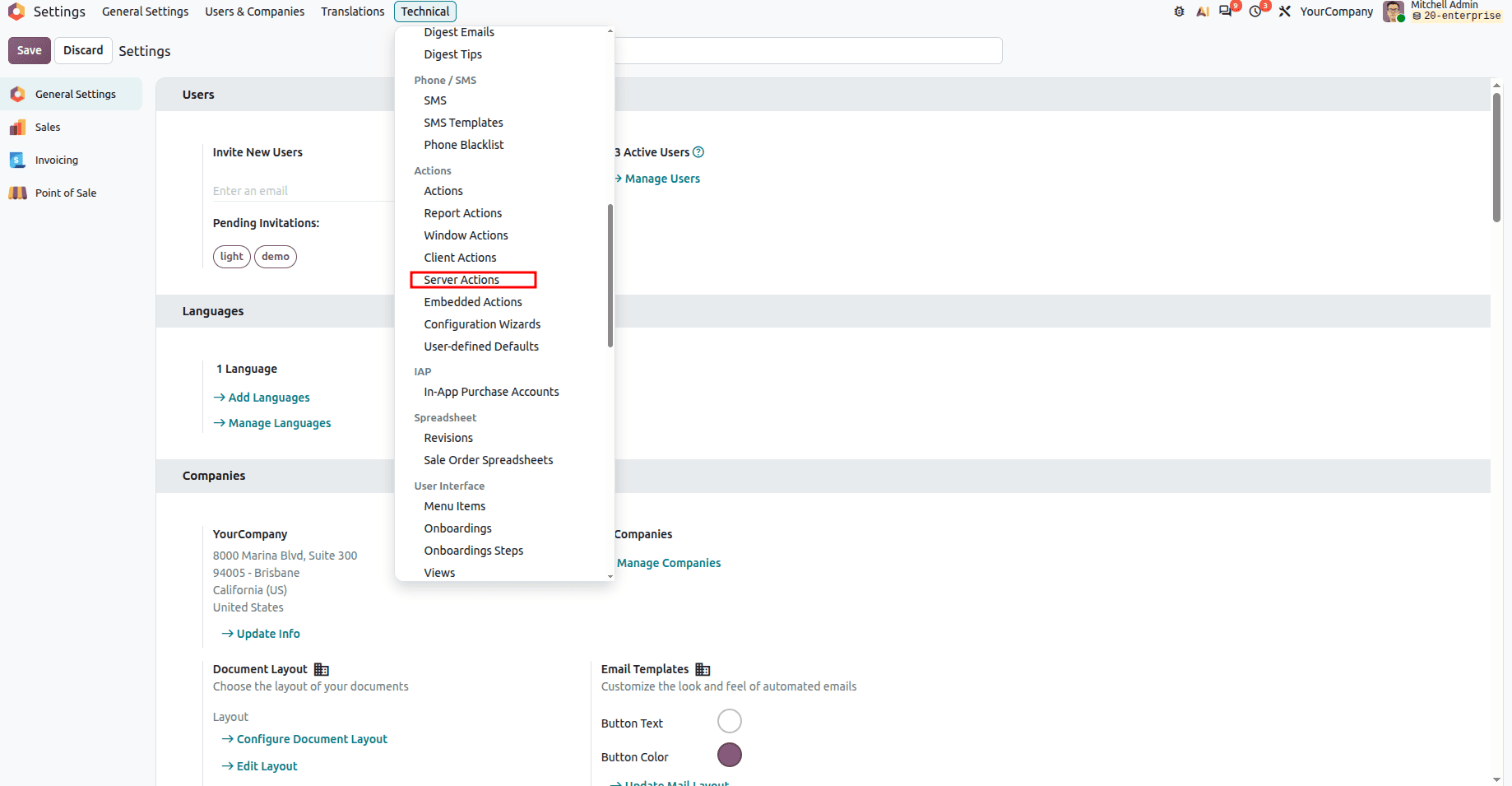1512x786 pixels.
Task: Open Views menu entry
Action: point(439,573)
